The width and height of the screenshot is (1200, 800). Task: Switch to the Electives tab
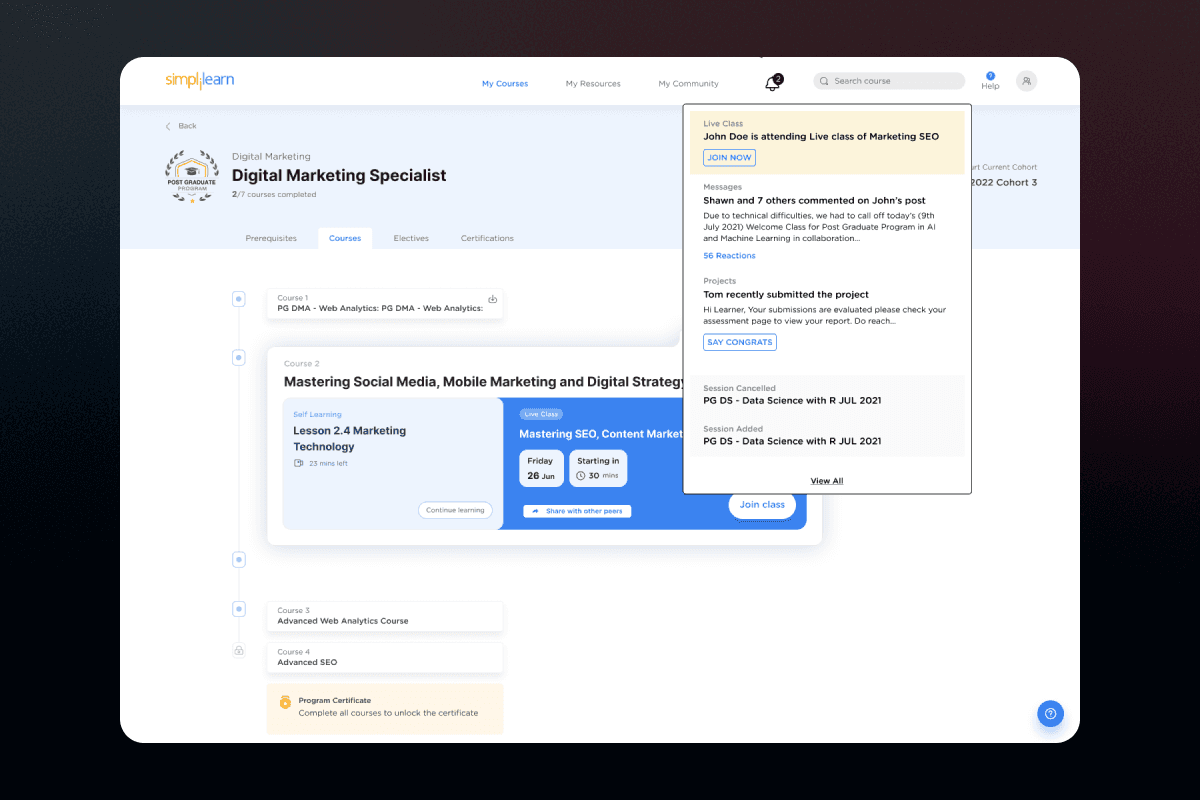point(411,238)
